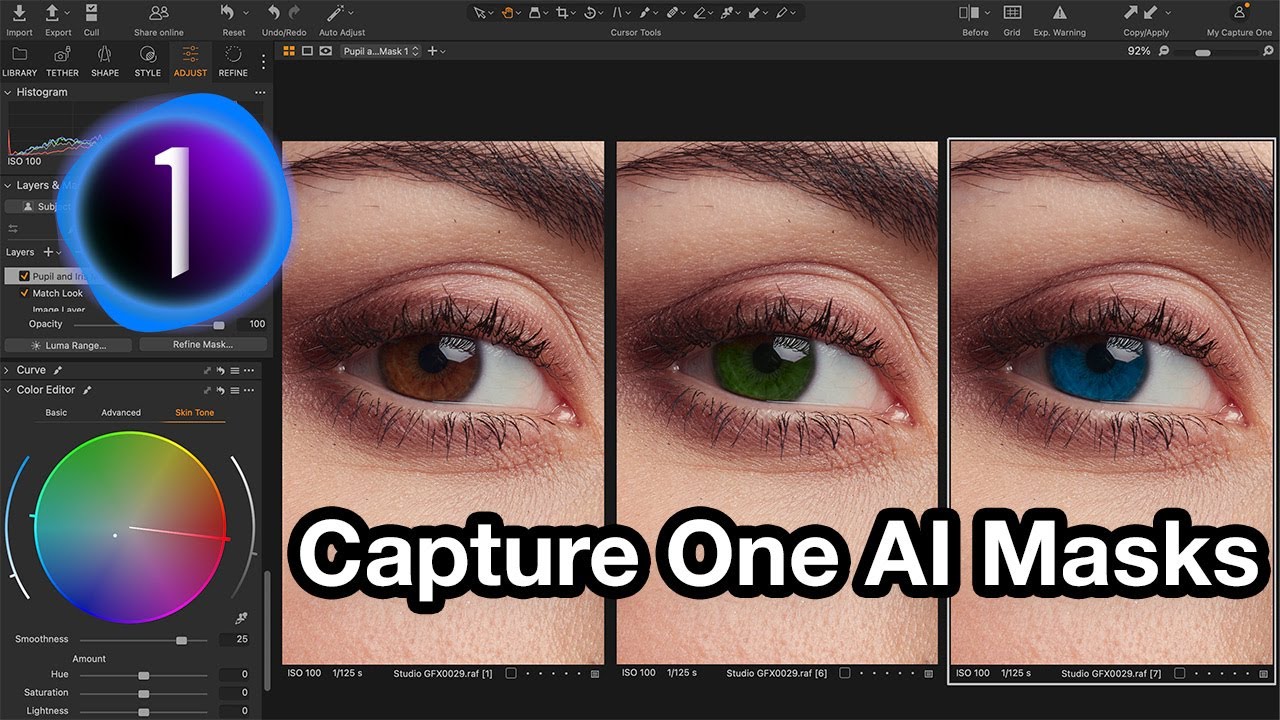Select the Pan hand cursor tool
Image resolution: width=1280 pixels, height=720 pixels.
(x=508, y=13)
